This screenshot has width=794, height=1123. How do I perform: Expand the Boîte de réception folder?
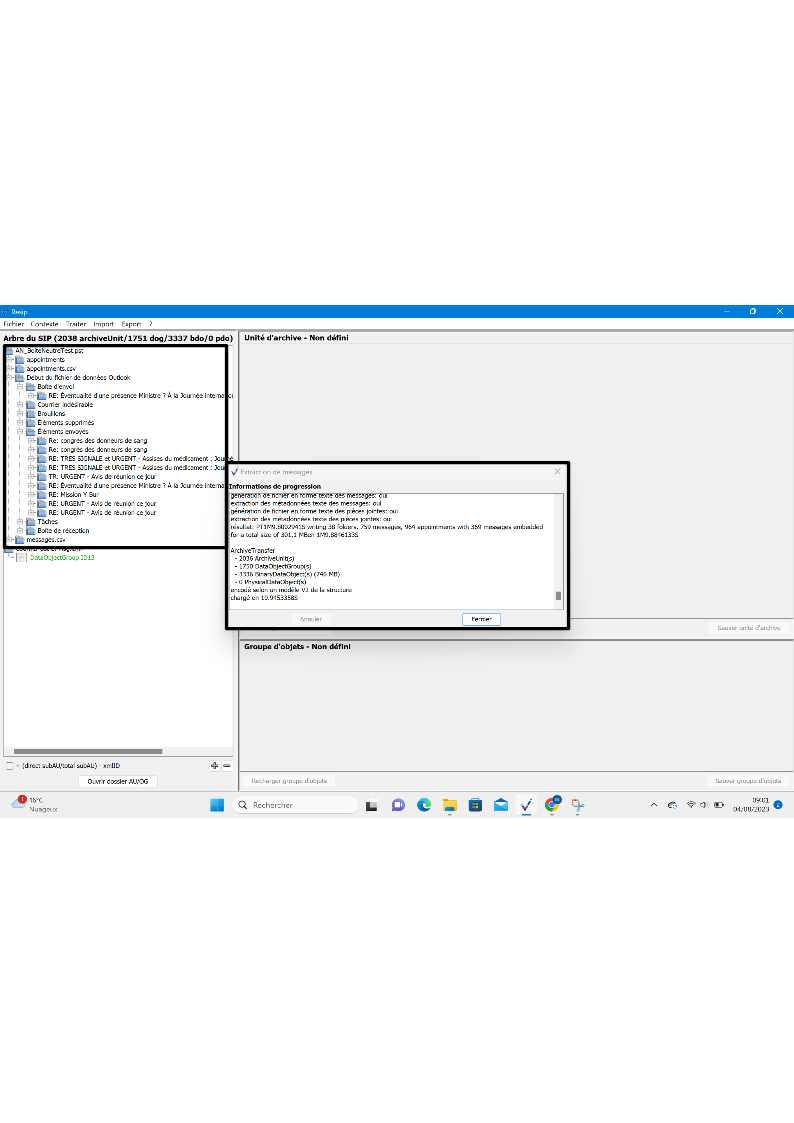(x=20, y=530)
